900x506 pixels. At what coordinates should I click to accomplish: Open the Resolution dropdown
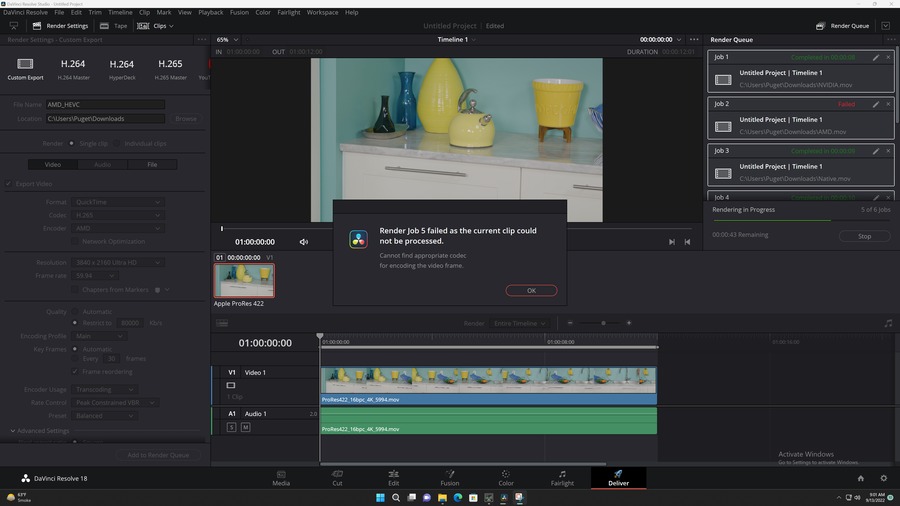118,262
